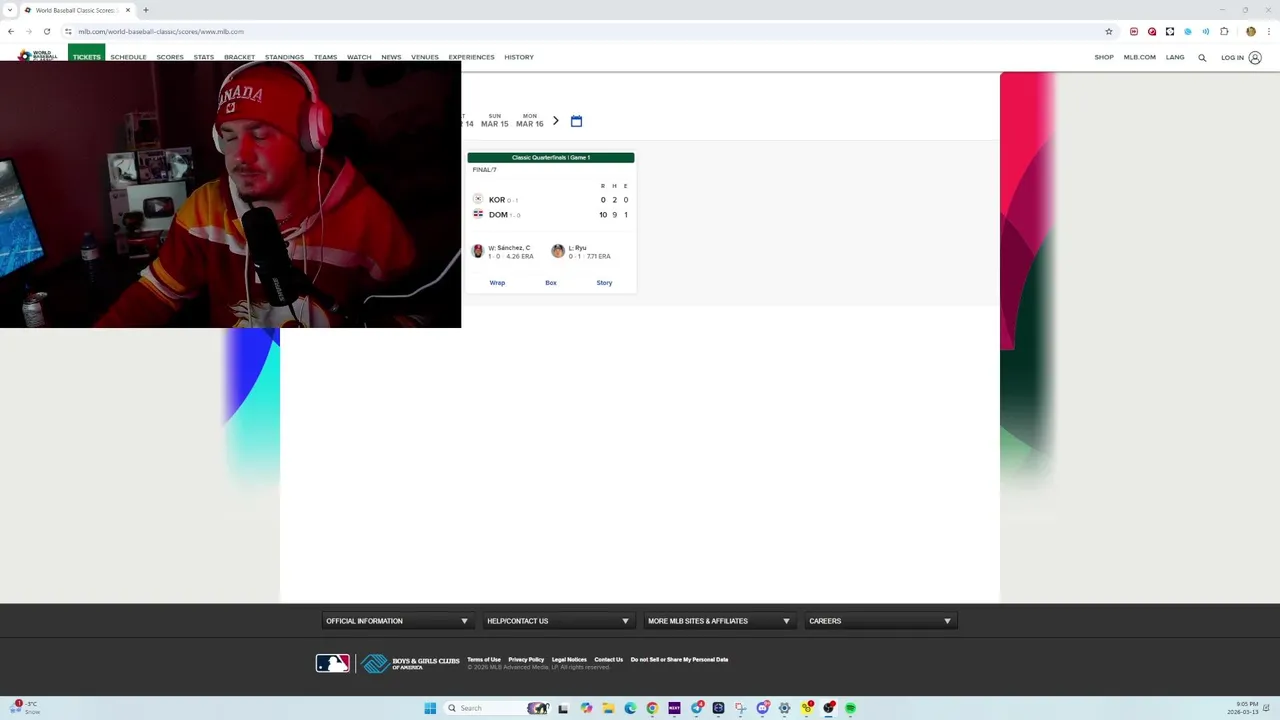Click the DOM team name
The width and height of the screenshot is (1280, 720).
tap(498, 215)
